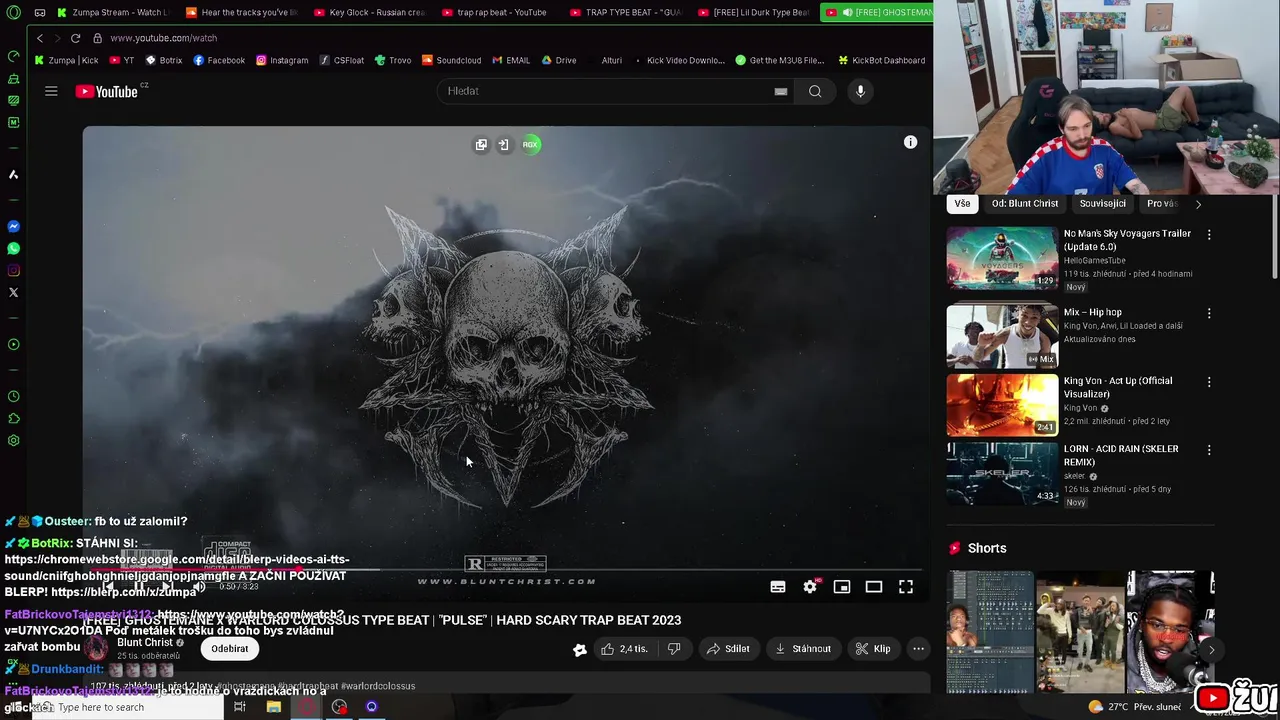Open Task View on the taskbar
Screen dimensions: 1280x720
coord(240,707)
